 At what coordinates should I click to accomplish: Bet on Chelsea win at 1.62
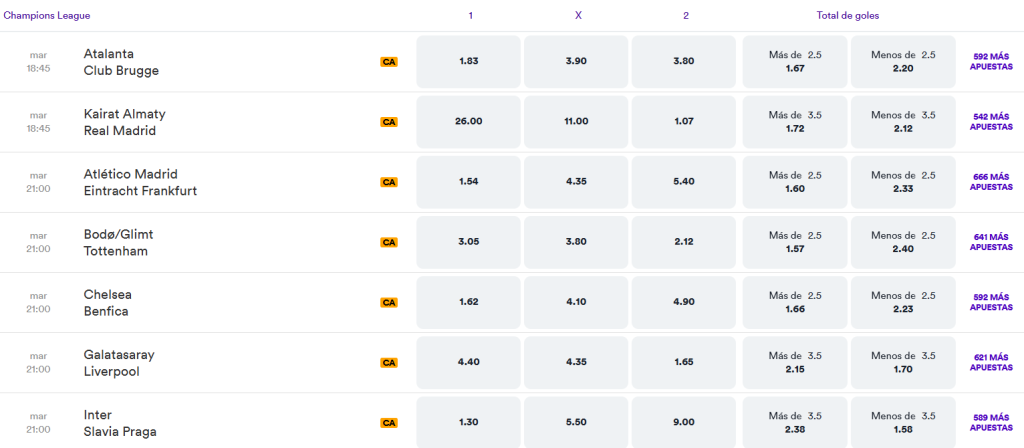468,302
